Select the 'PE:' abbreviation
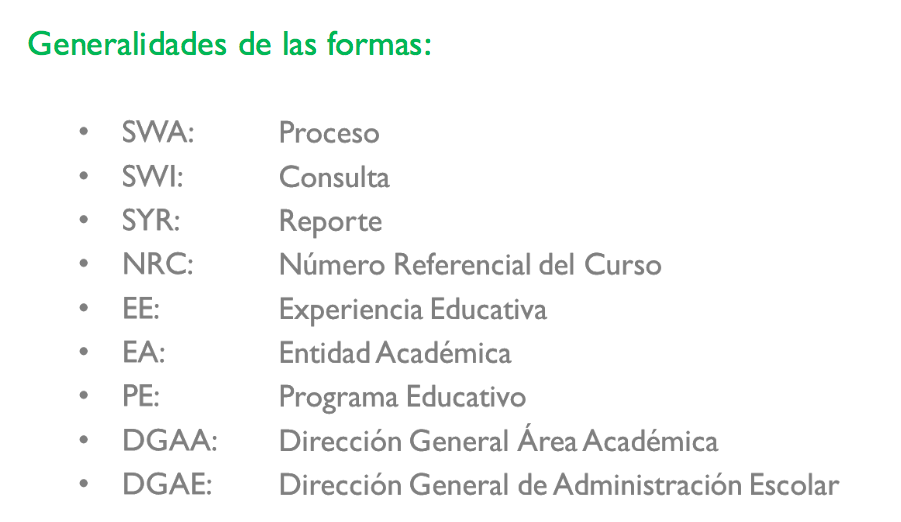The height and width of the screenshot is (522, 901). point(141,397)
